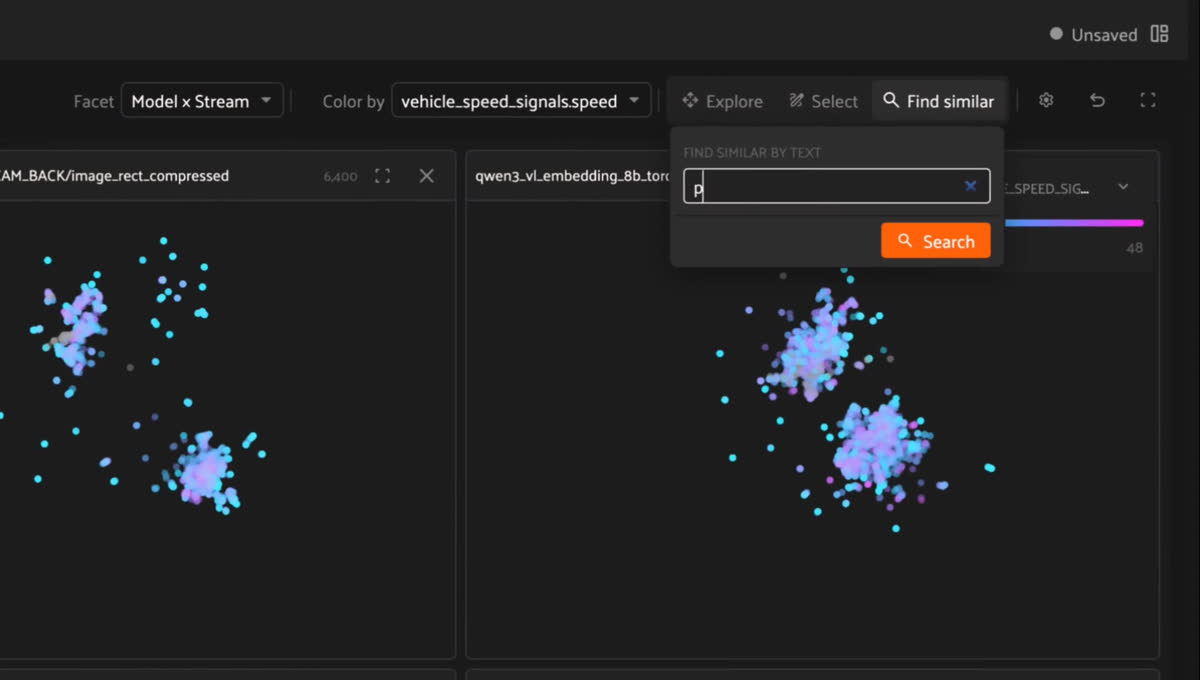This screenshot has height=680, width=1200.
Task: Maximize the image_rect_compressed panel
Action: [382, 176]
